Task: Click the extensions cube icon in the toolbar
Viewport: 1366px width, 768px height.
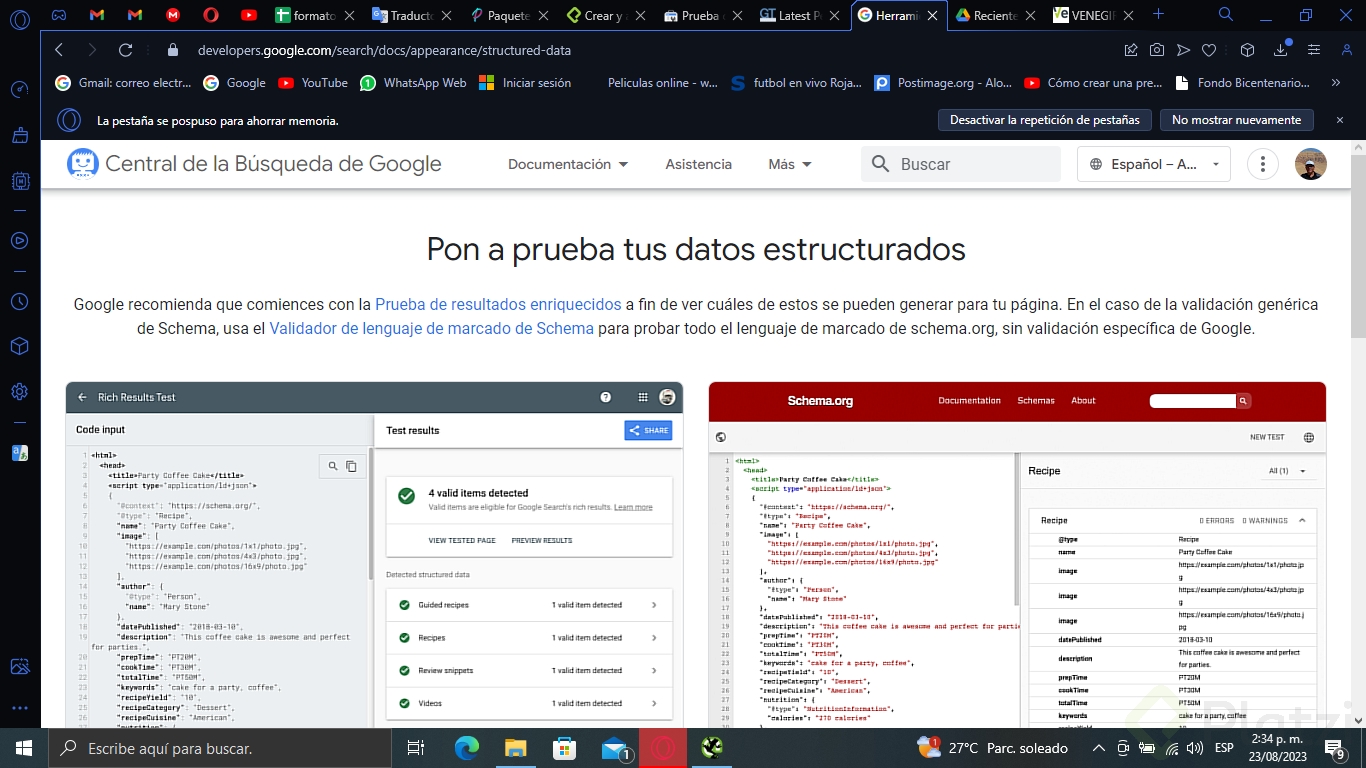Action: 1247,49
